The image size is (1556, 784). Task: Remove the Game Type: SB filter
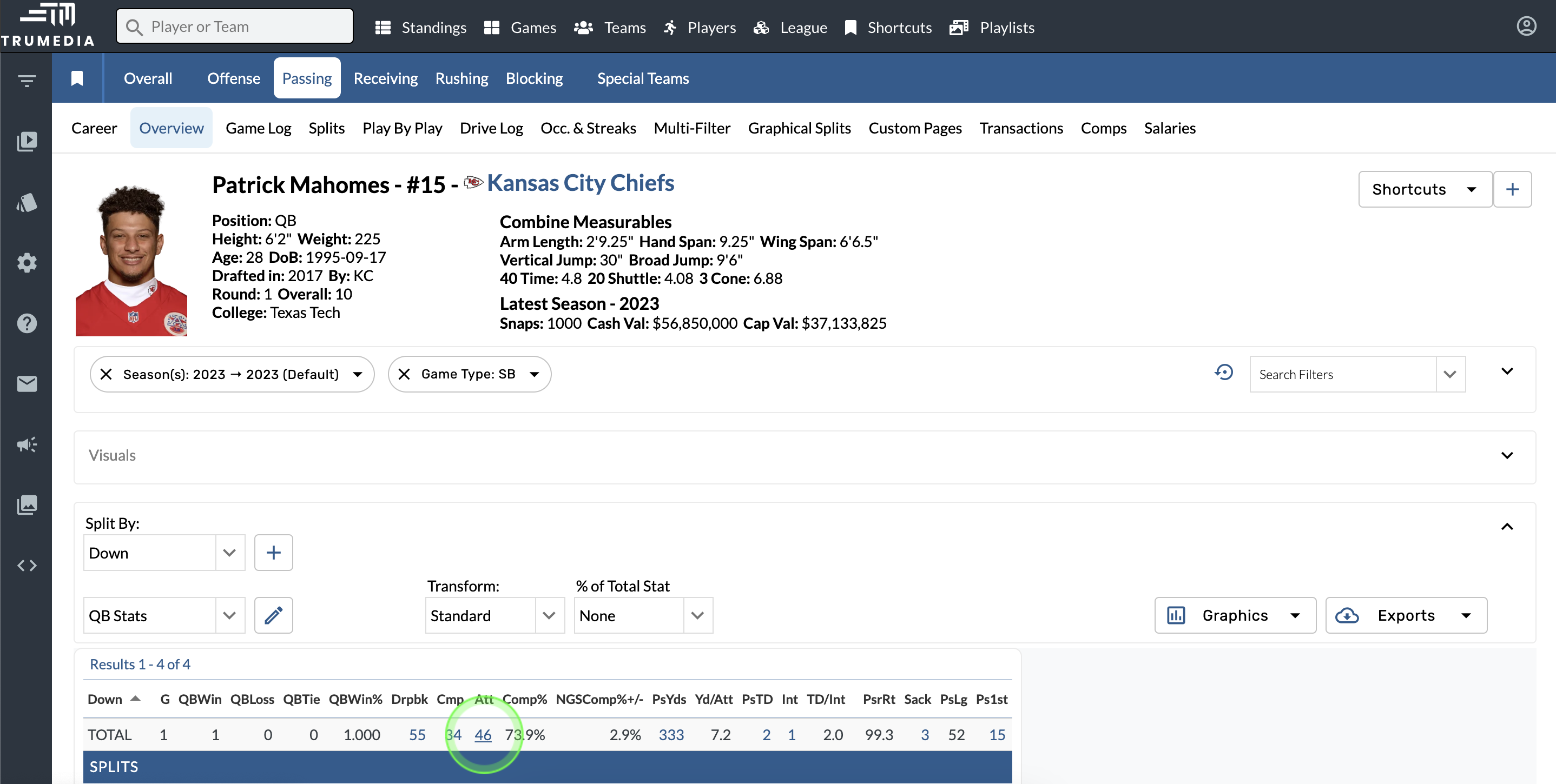[404, 374]
